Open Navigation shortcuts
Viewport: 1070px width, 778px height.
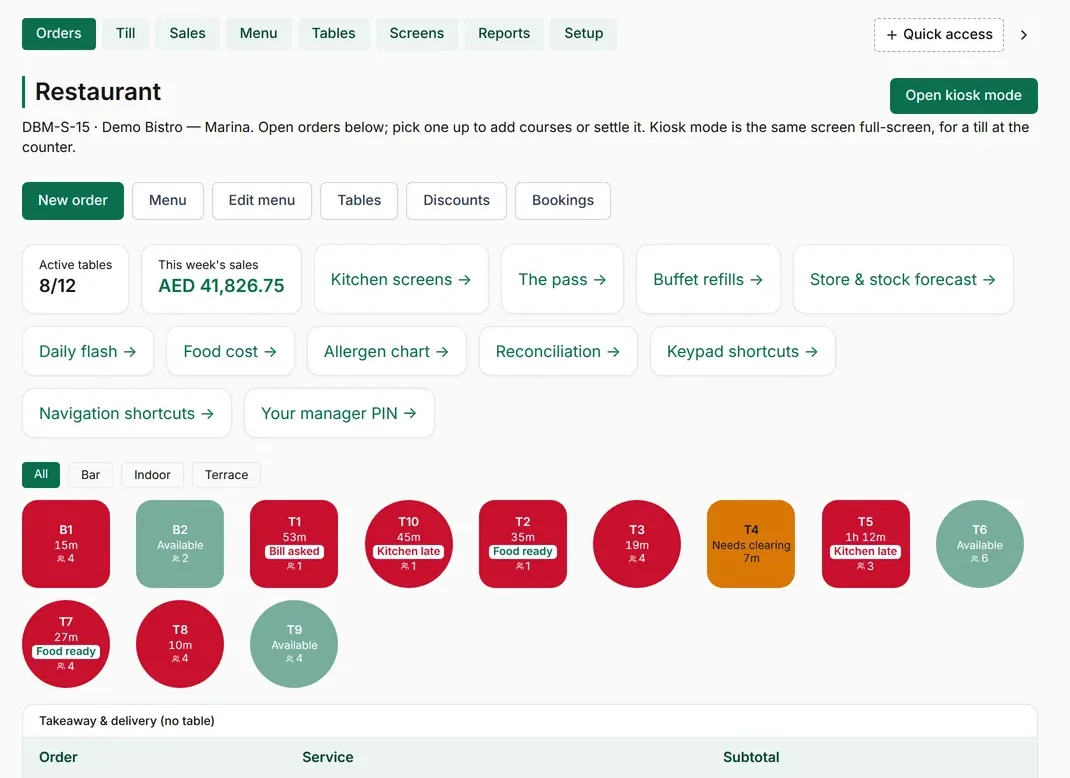[x=127, y=414]
